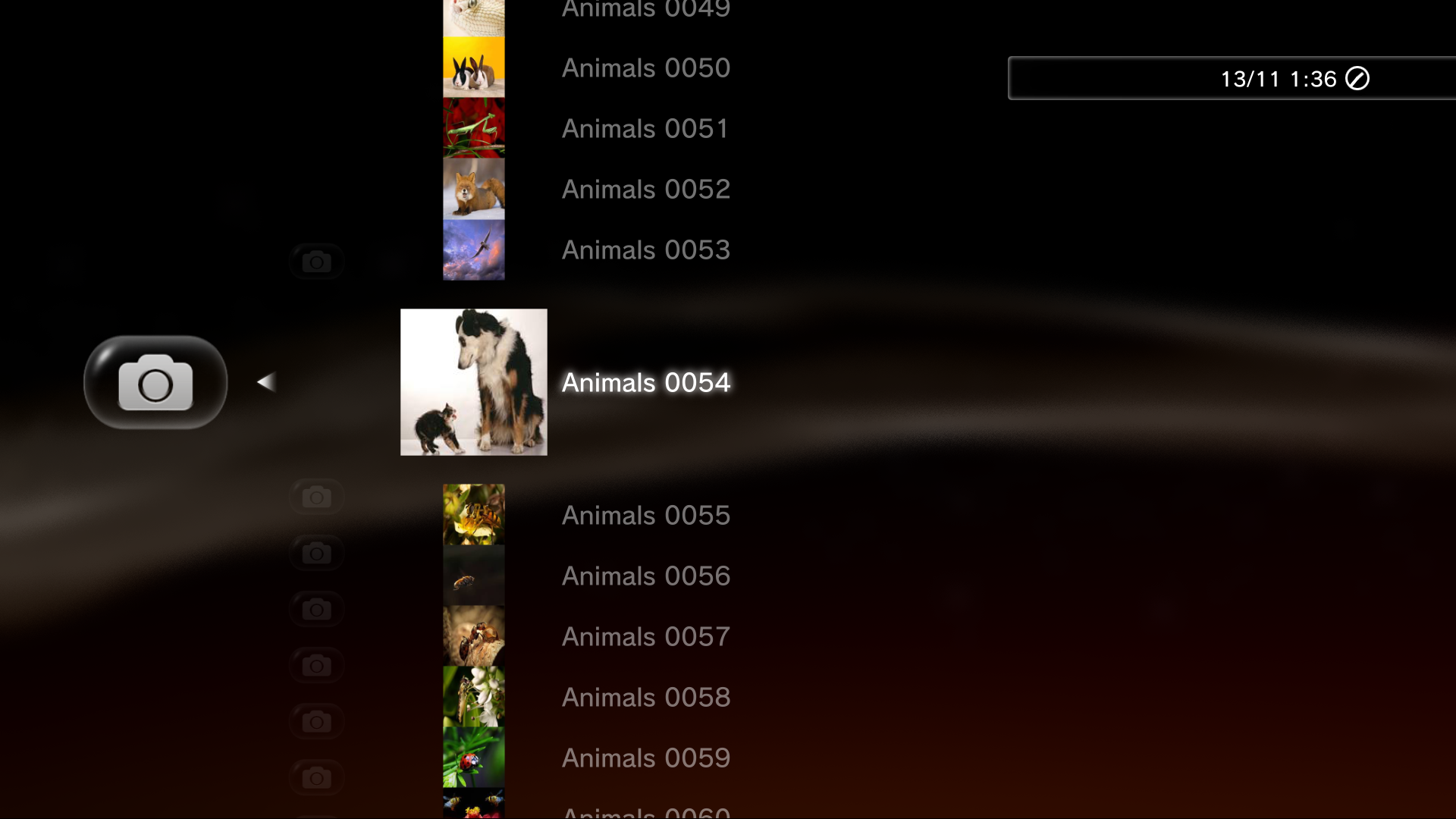Select the Animals 0059 ladybug thumbnail
1456x819 pixels.
tap(474, 758)
